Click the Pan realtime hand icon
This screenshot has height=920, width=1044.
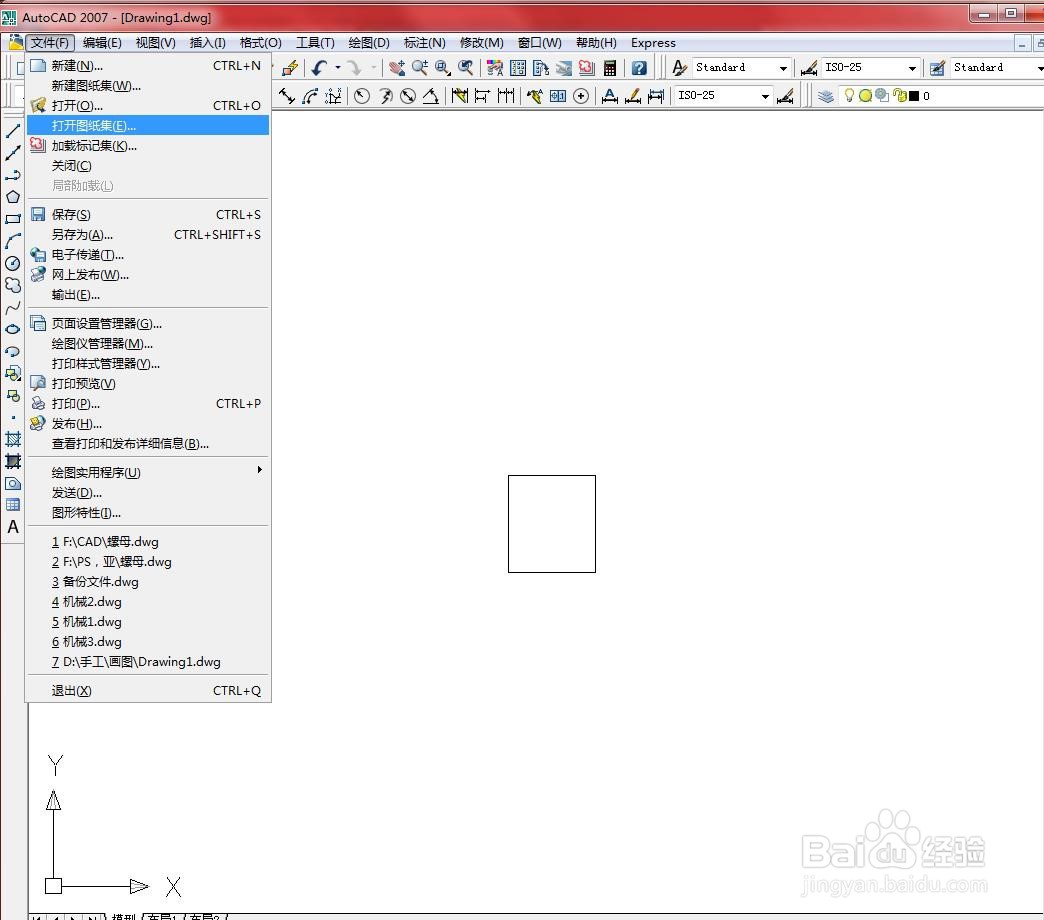397,68
